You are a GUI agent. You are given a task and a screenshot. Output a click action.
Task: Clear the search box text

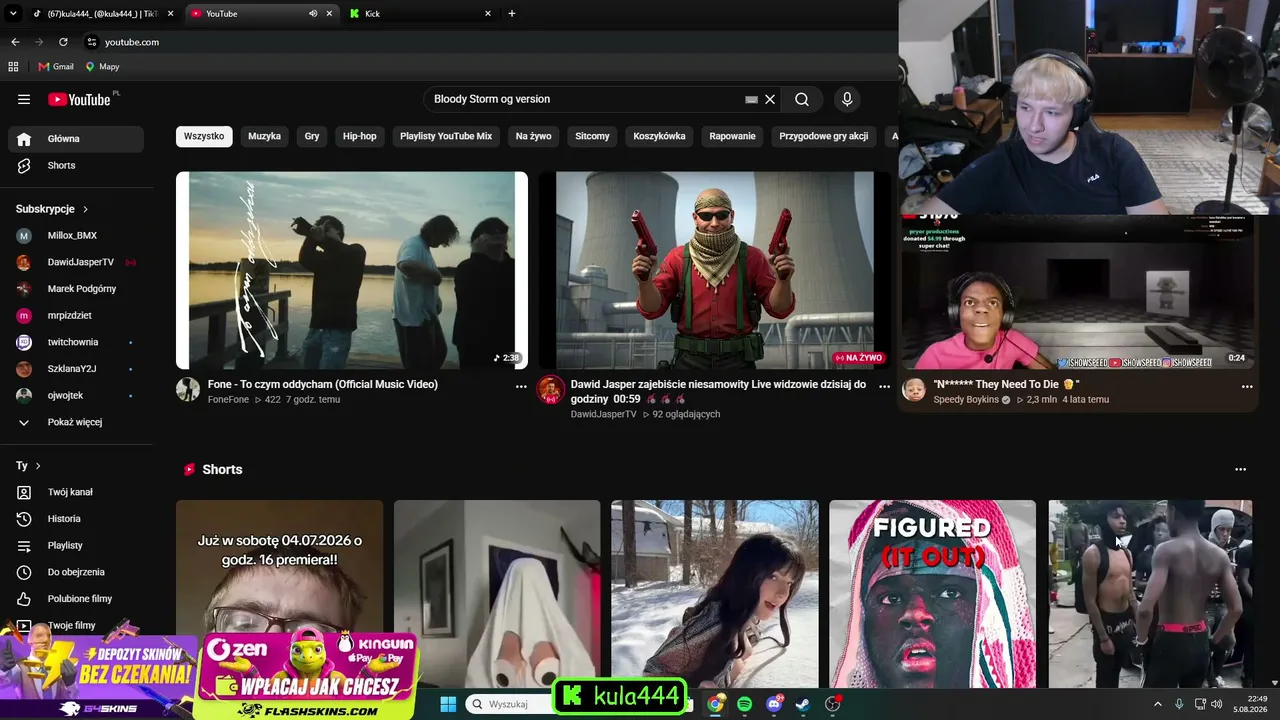(770, 99)
